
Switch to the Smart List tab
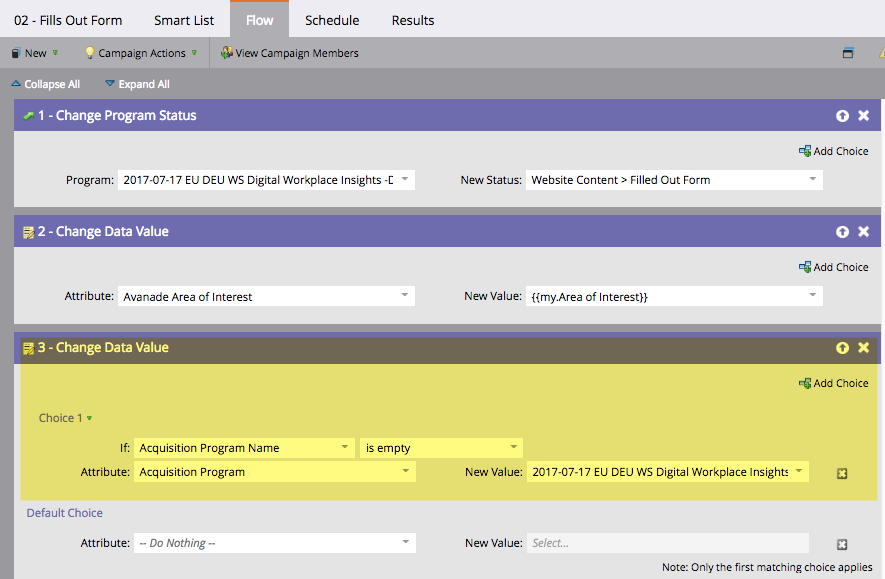coord(184,20)
